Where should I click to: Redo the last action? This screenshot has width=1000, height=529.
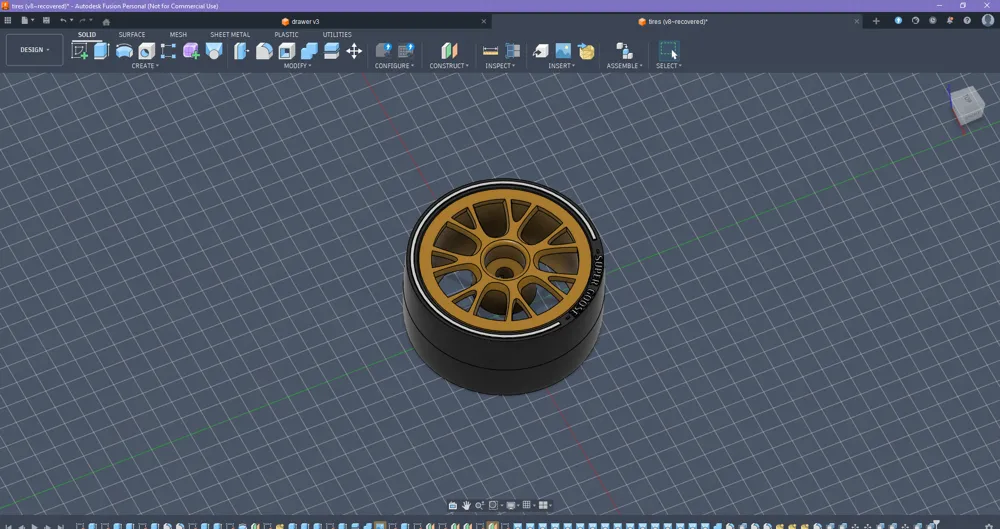(x=84, y=21)
